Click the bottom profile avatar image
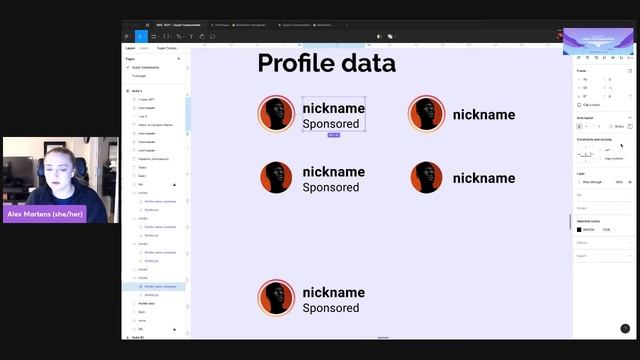The image size is (640, 360). tap(276, 298)
